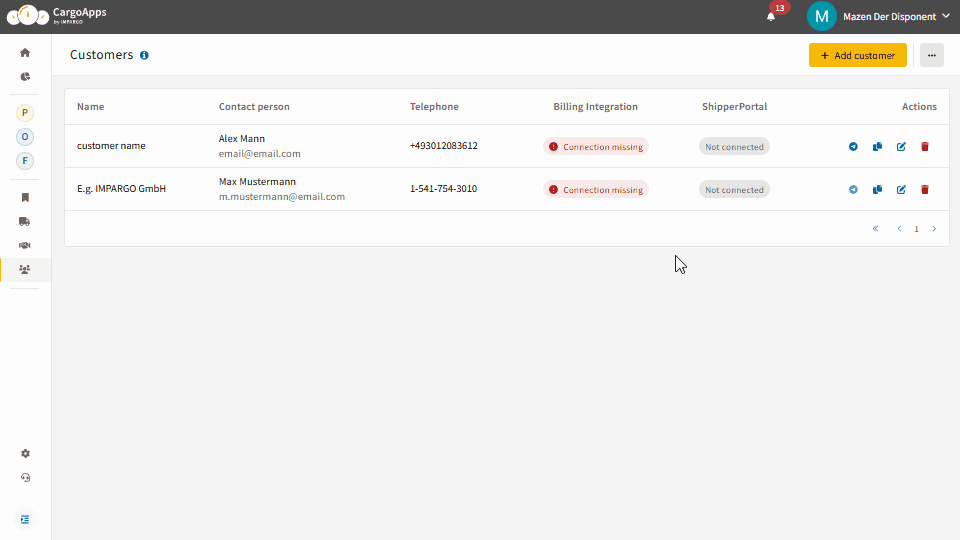Open the bookmark icon in sidebar
This screenshot has height=540, width=960.
25,197
